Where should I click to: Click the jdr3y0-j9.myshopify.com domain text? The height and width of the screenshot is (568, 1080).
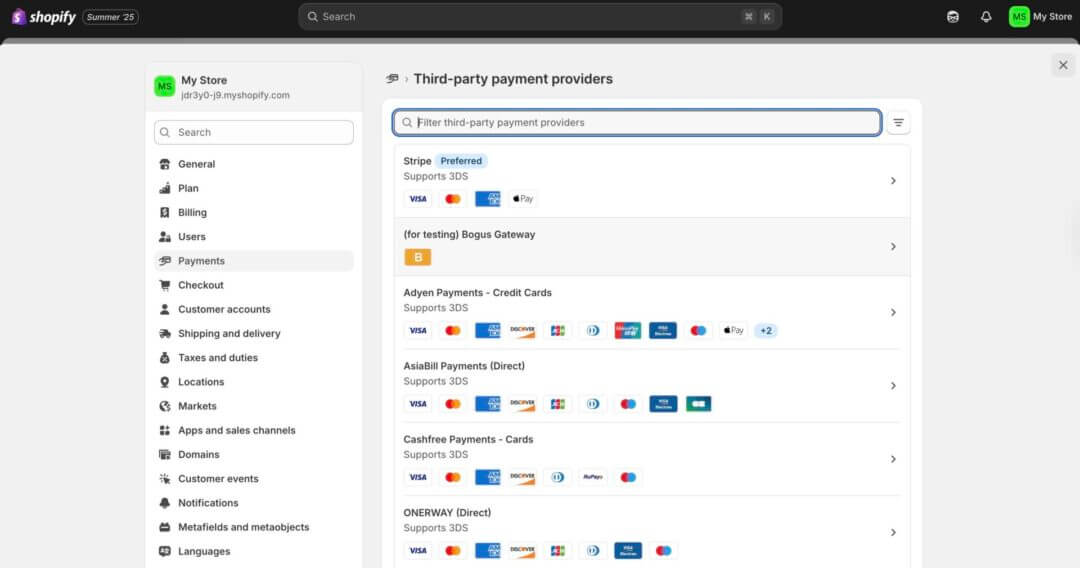(236, 95)
